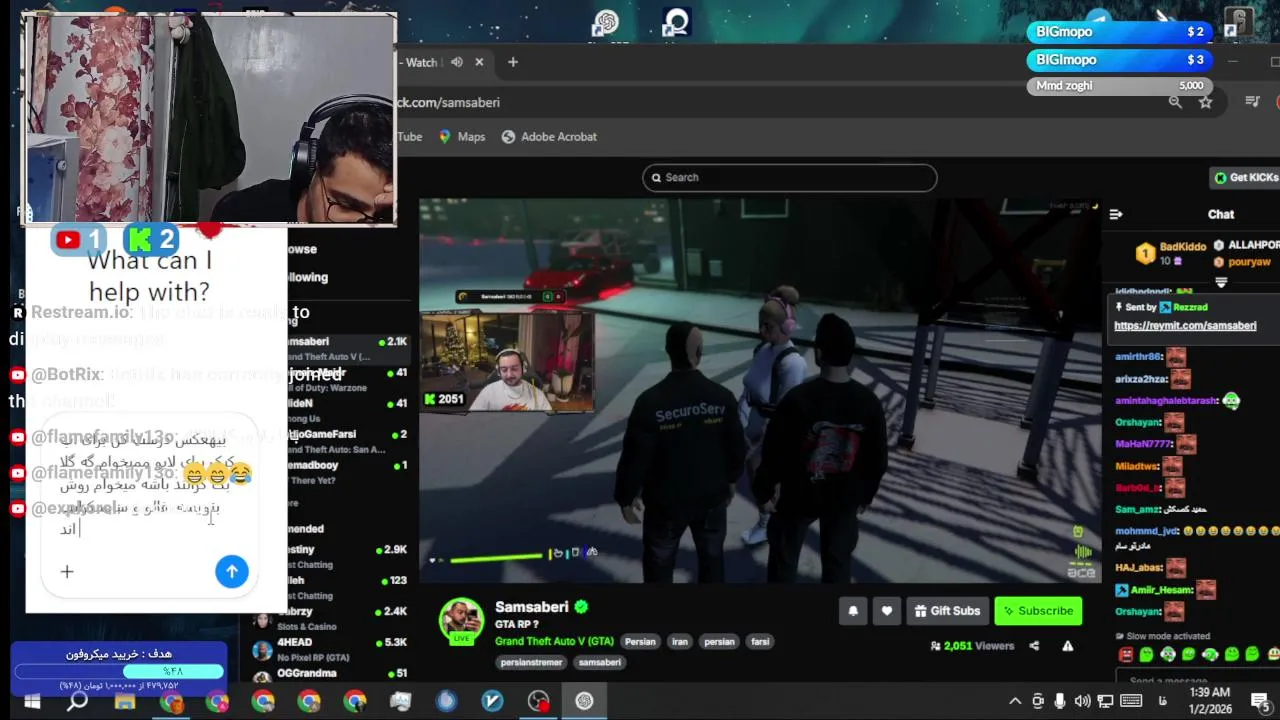Open Windows taskbar search
The width and height of the screenshot is (1280, 720).
pos(77,701)
